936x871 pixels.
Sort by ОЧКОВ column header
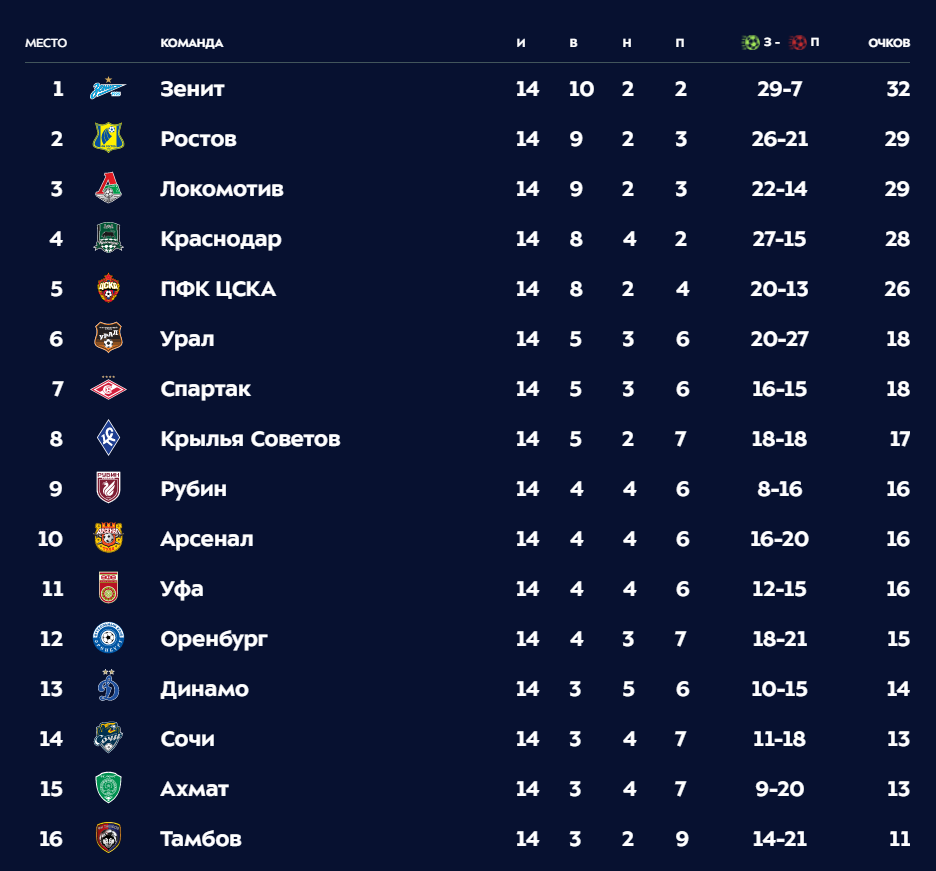pyautogui.click(x=889, y=43)
